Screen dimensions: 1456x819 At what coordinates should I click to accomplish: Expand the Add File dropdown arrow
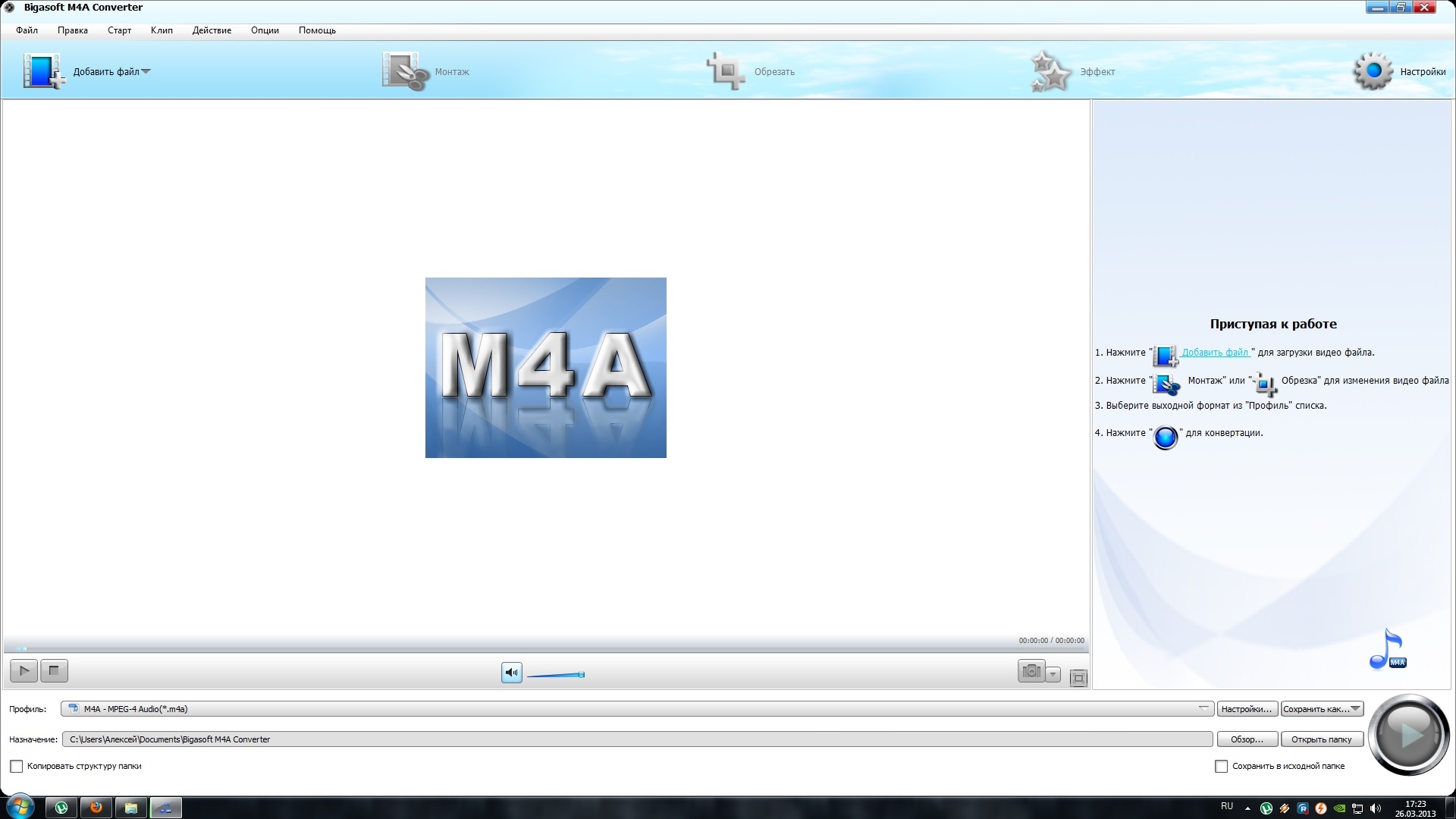[x=146, y=71]
